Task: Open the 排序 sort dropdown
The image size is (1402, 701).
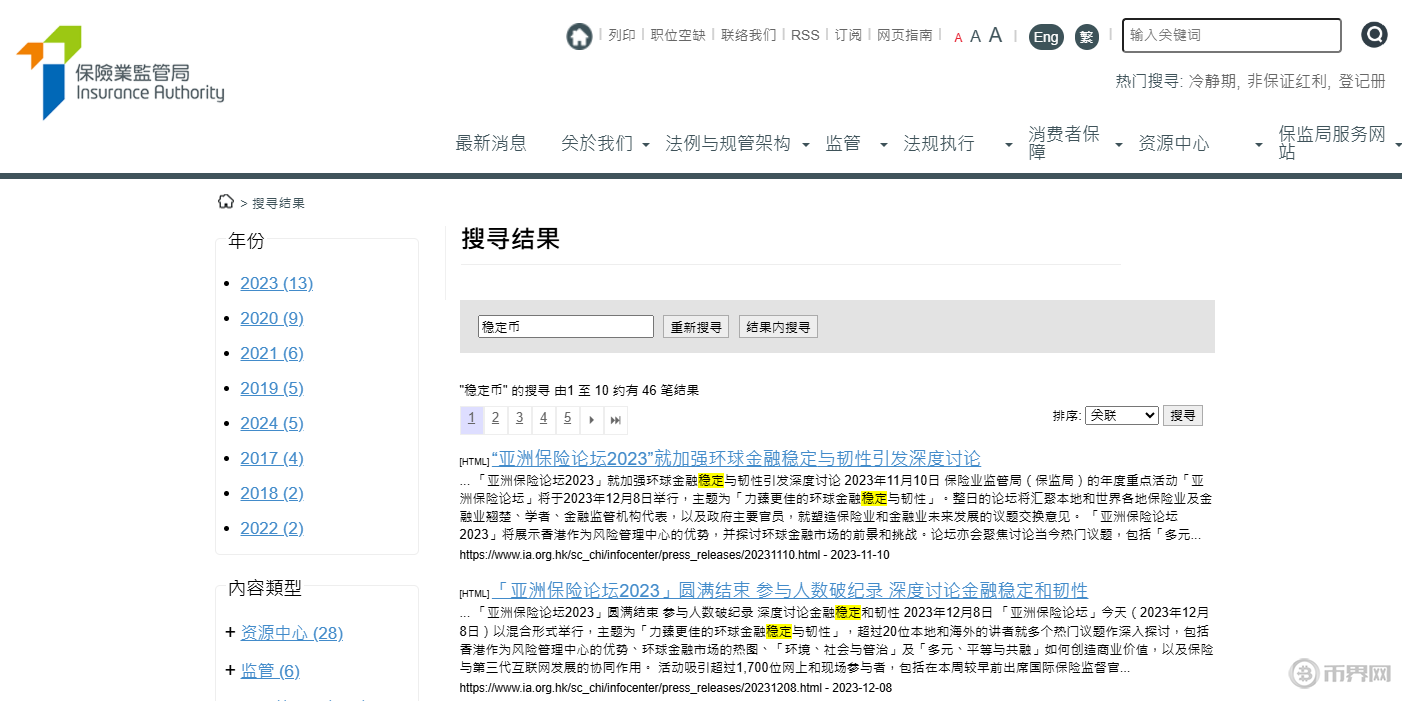Action: point(1121,415)
